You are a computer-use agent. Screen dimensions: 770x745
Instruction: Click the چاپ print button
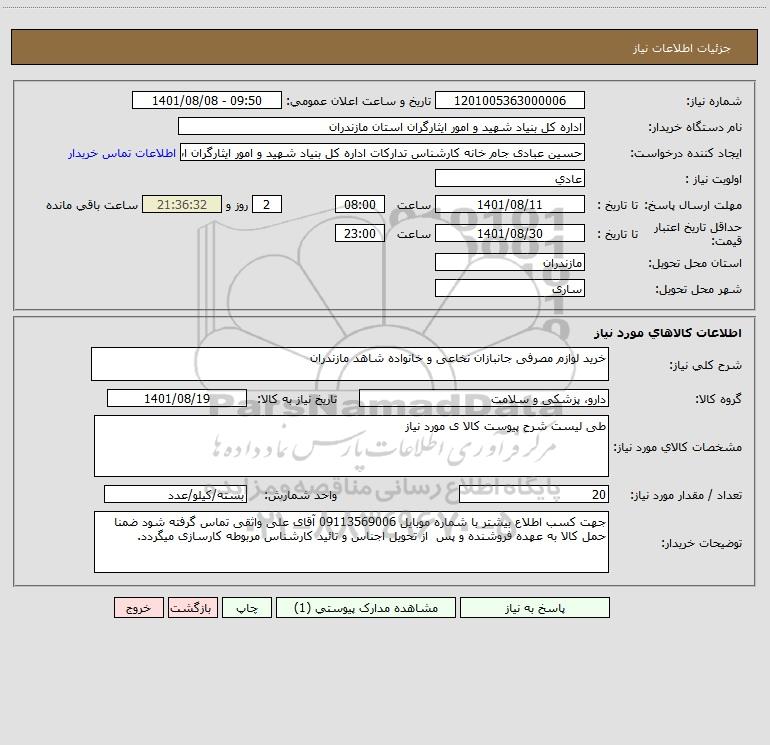(247, 608)
